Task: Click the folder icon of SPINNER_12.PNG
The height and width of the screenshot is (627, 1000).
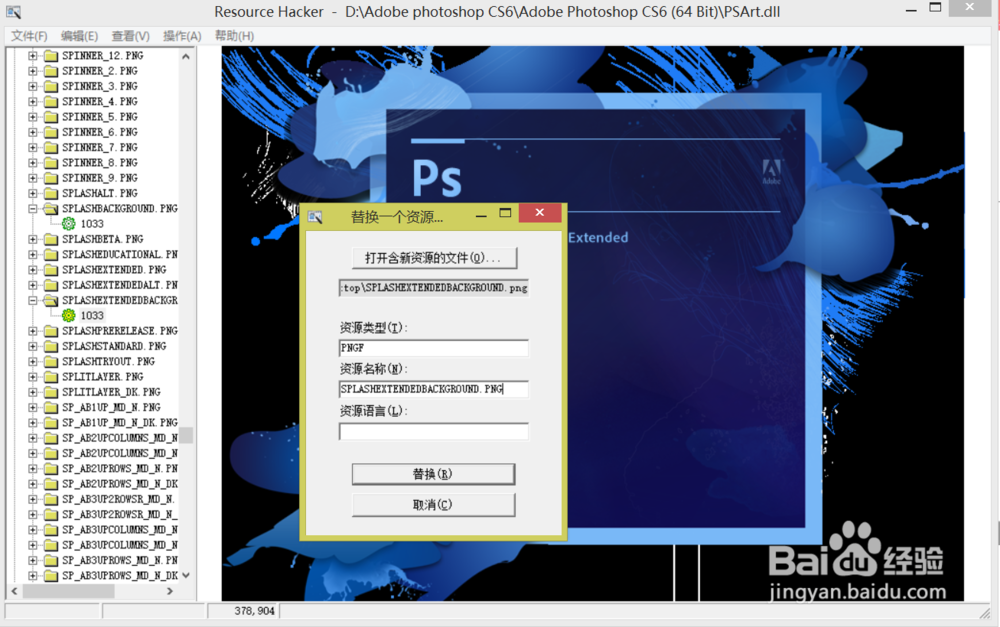Action: coord(51,55)
